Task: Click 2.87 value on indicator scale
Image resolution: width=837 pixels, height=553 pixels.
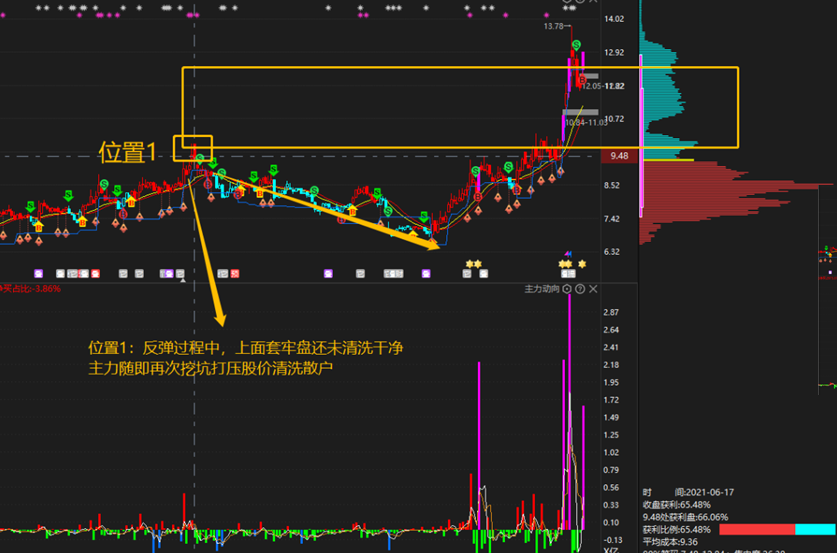Action: (611, 312)
